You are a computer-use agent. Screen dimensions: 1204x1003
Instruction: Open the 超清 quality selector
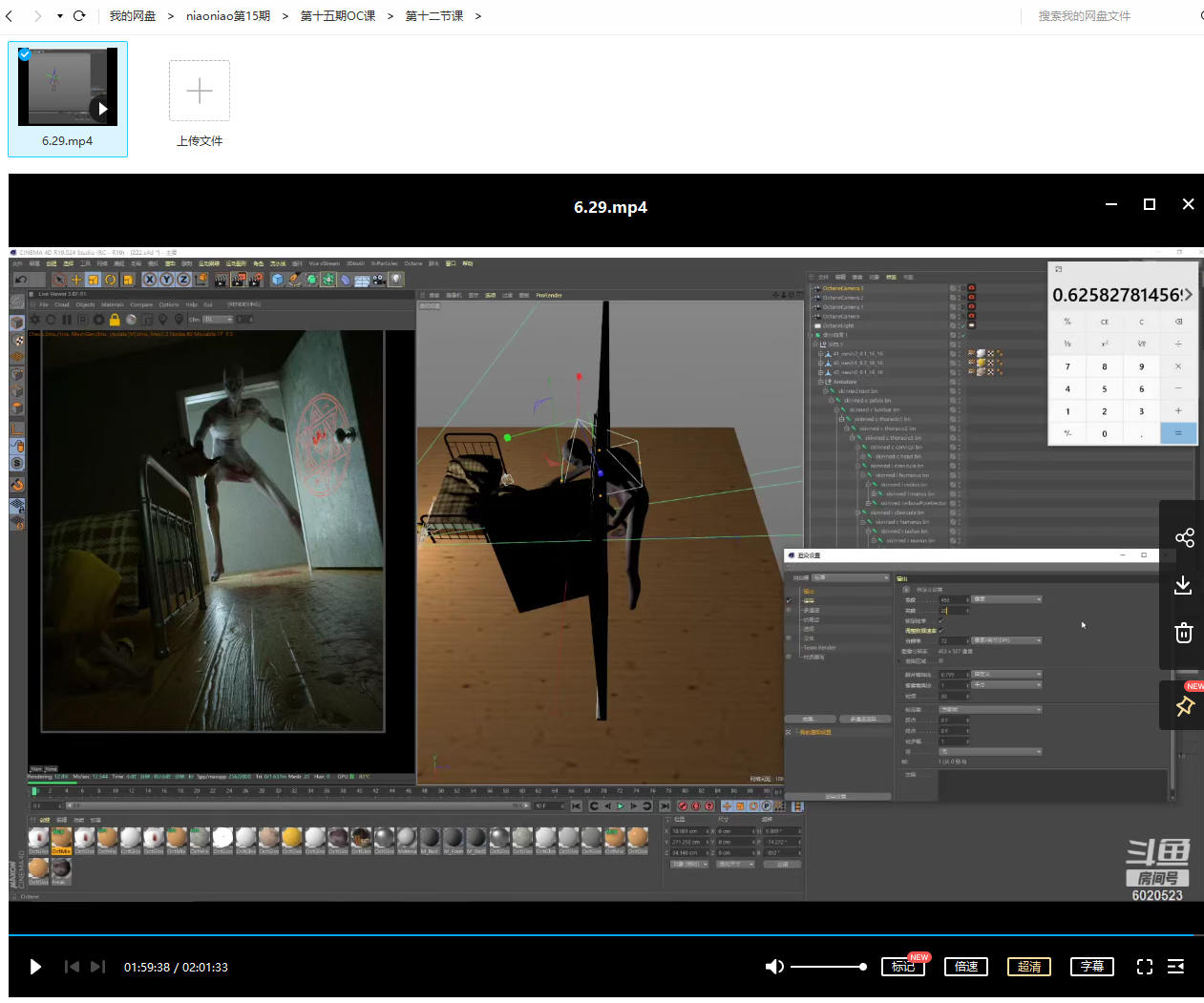coord(1029,967)
